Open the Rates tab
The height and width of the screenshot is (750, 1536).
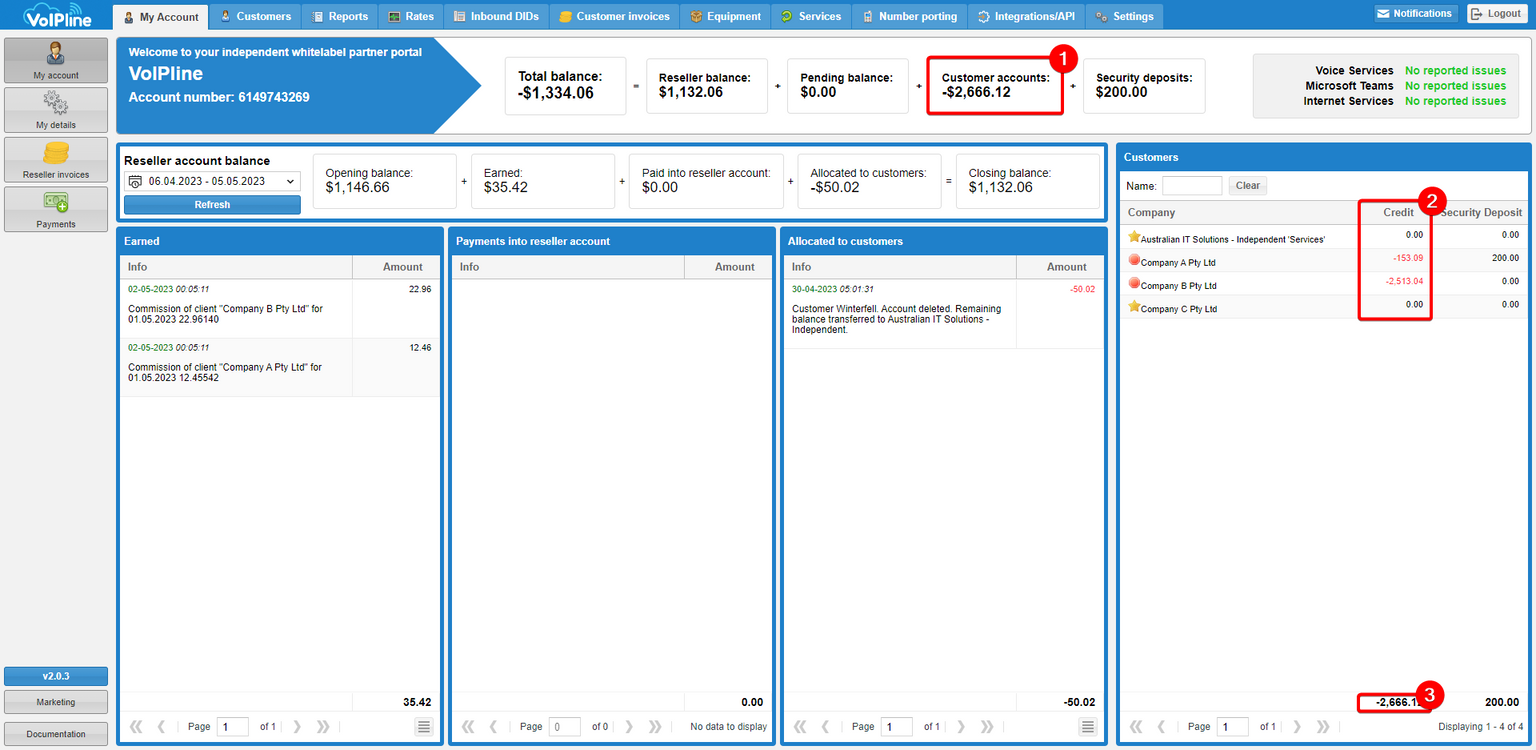pos(411,16)
